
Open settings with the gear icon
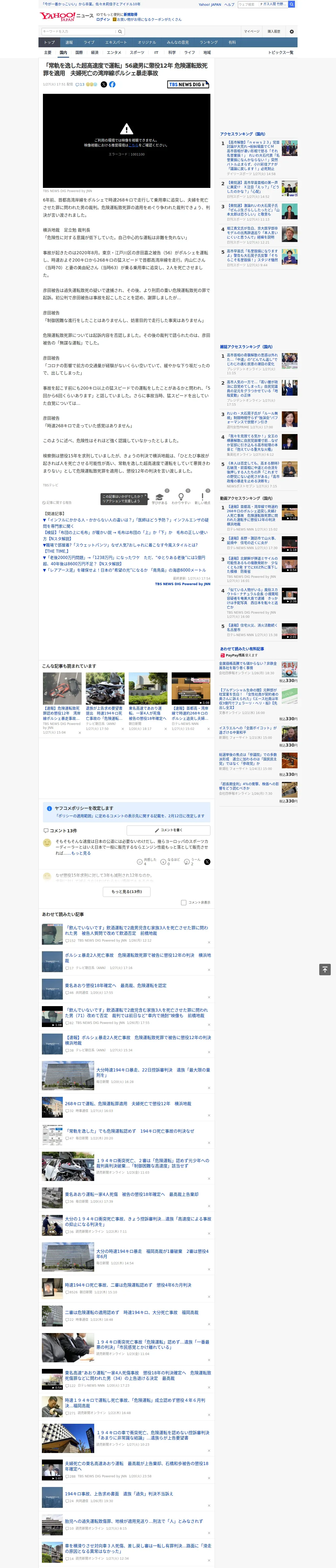click(292, 32)
